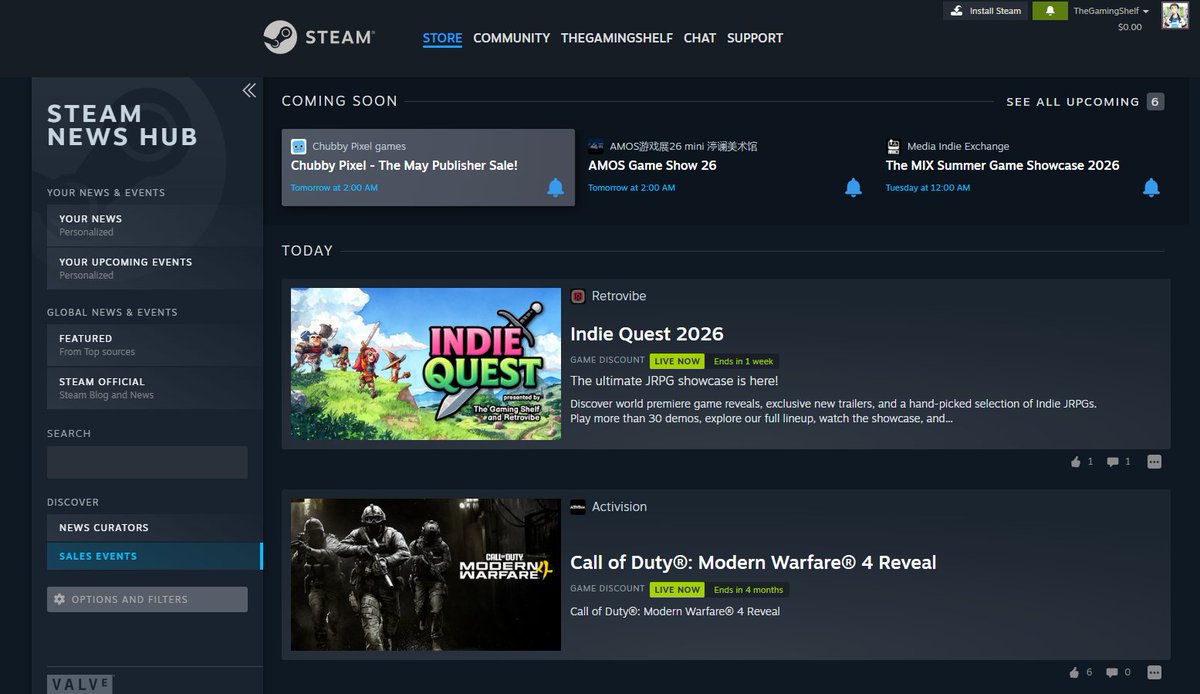Screen dimensions: 1200x694
Task: Open the Modern Warfare 4 thumbnail
Action: click(x=426, y=575)
